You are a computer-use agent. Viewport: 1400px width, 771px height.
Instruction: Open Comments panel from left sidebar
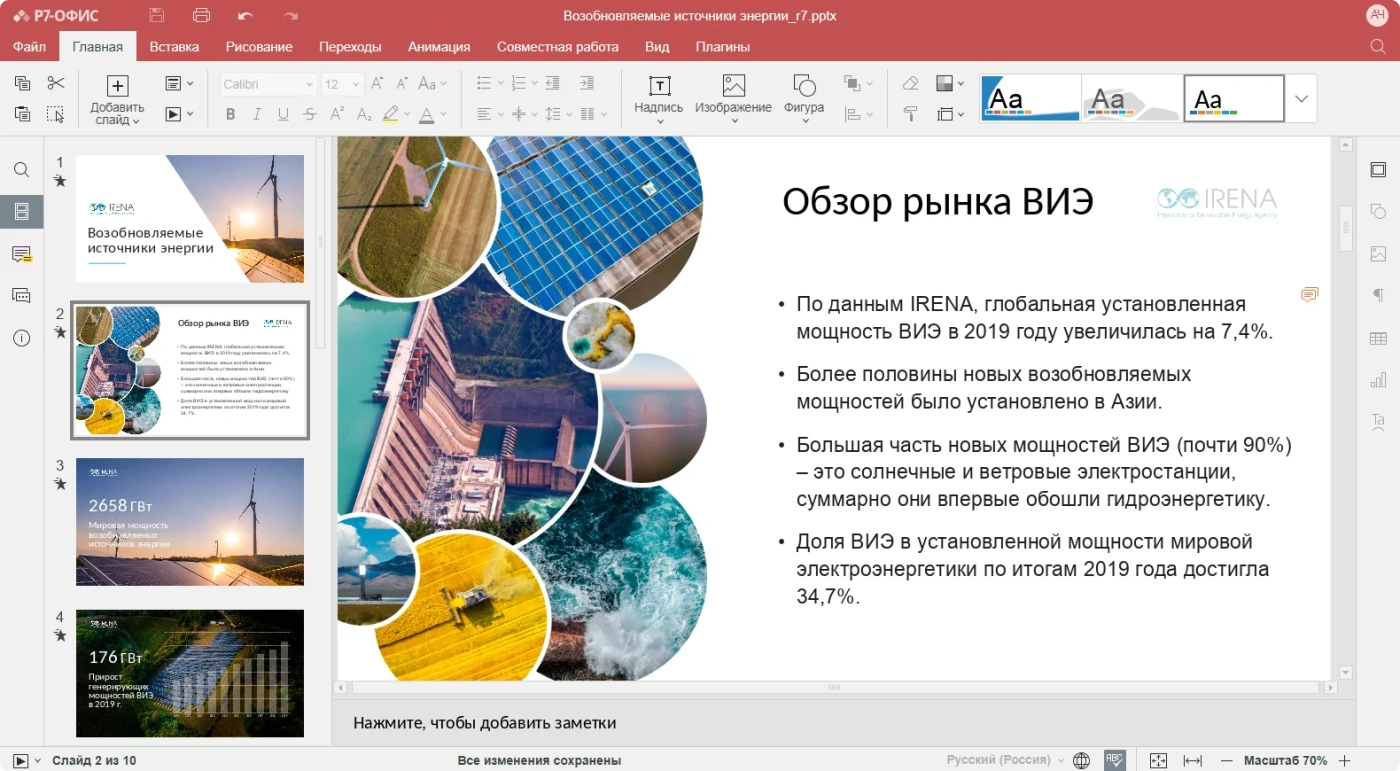coord(21,253)
